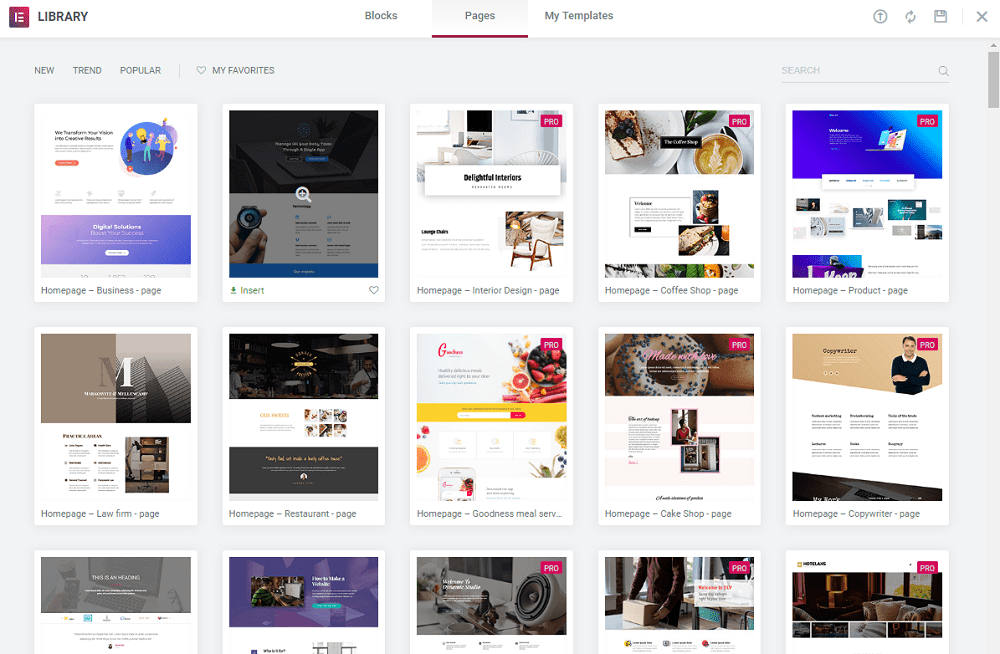Click PRO badge on Coffee Shop template
Viewport: 1000px width, 654px height.
(739, 121)
